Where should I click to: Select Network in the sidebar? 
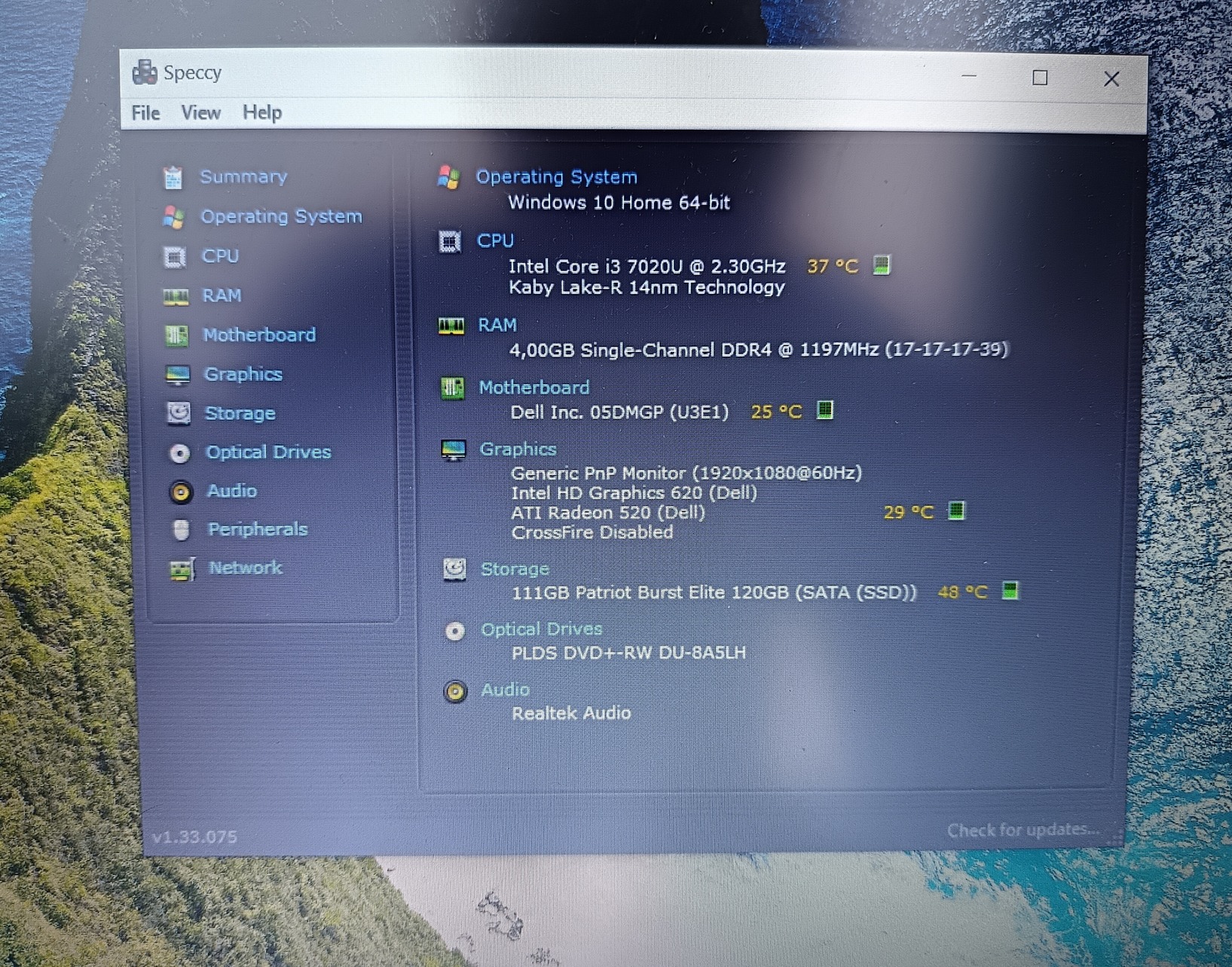pyautogui.click(x=246, y=568)
